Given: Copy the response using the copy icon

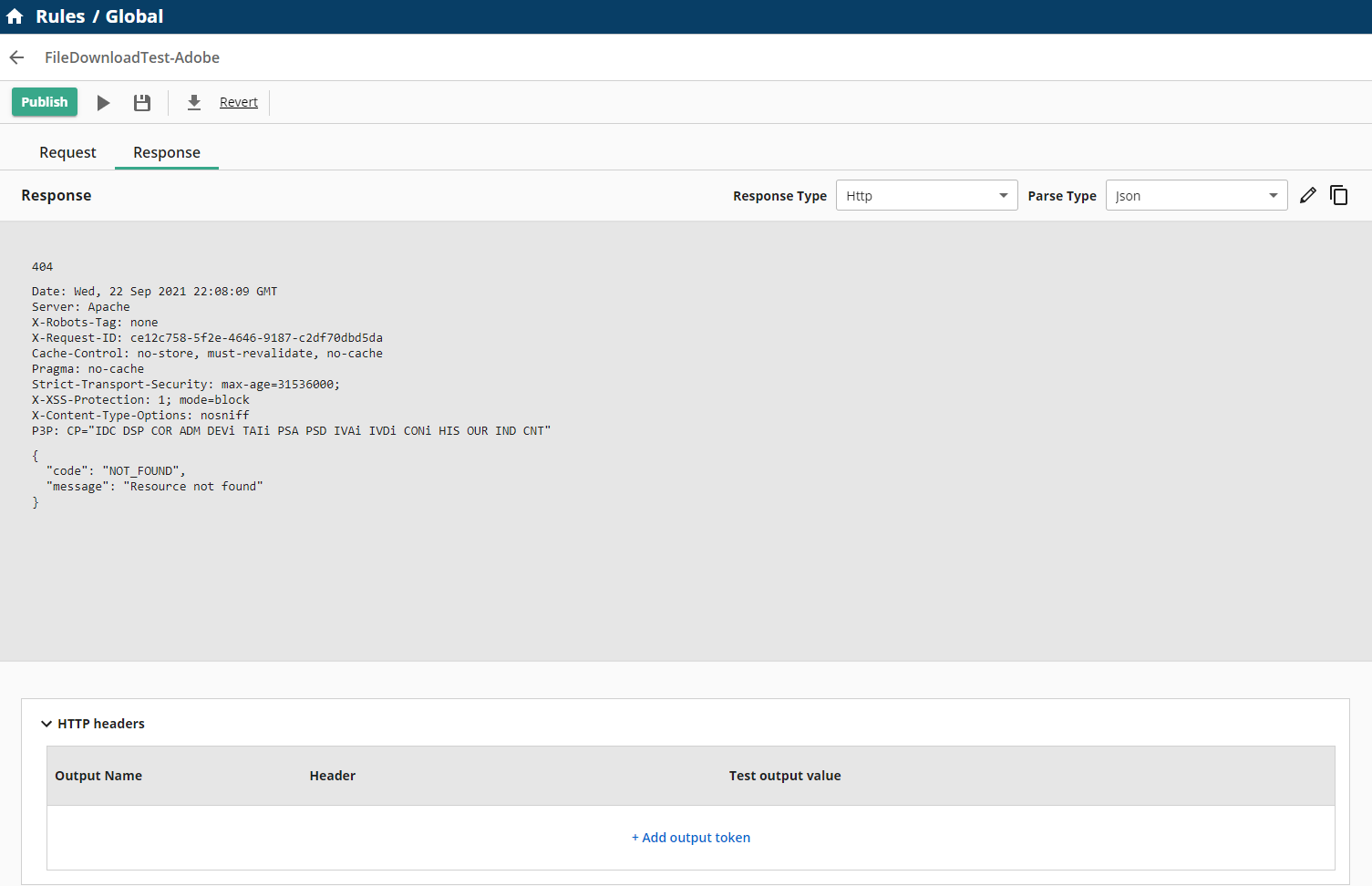Looking at the screenshot, I should 1338,195.
